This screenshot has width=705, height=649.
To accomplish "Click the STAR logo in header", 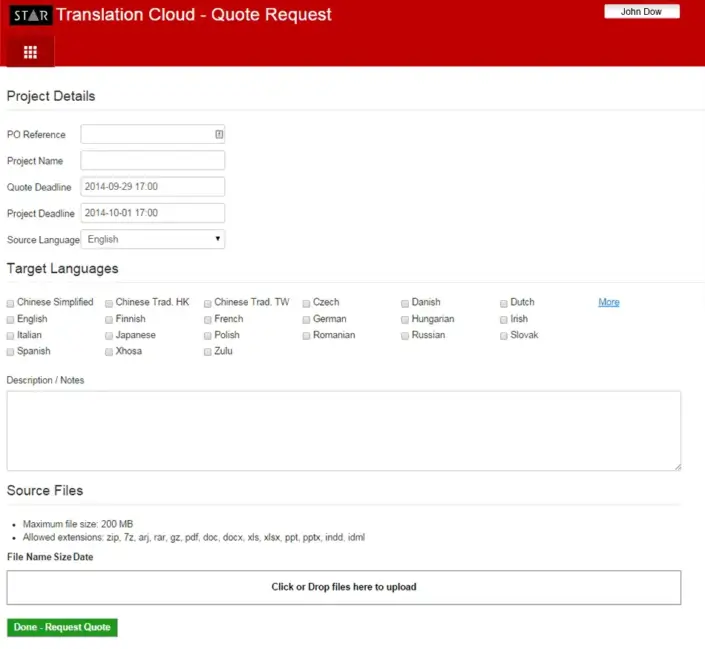I will [x=30, y=15].
